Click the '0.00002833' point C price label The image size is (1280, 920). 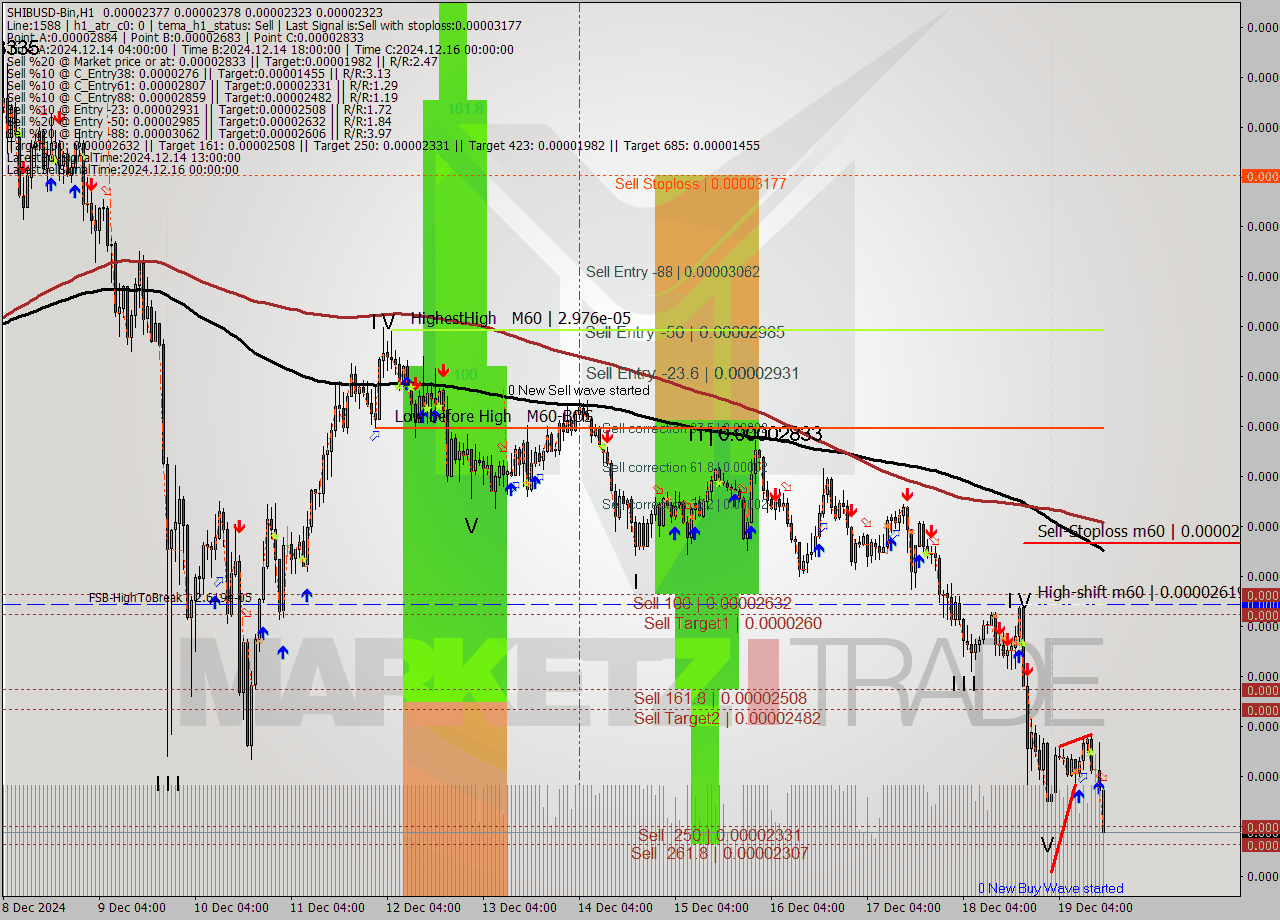click(770, 434)
